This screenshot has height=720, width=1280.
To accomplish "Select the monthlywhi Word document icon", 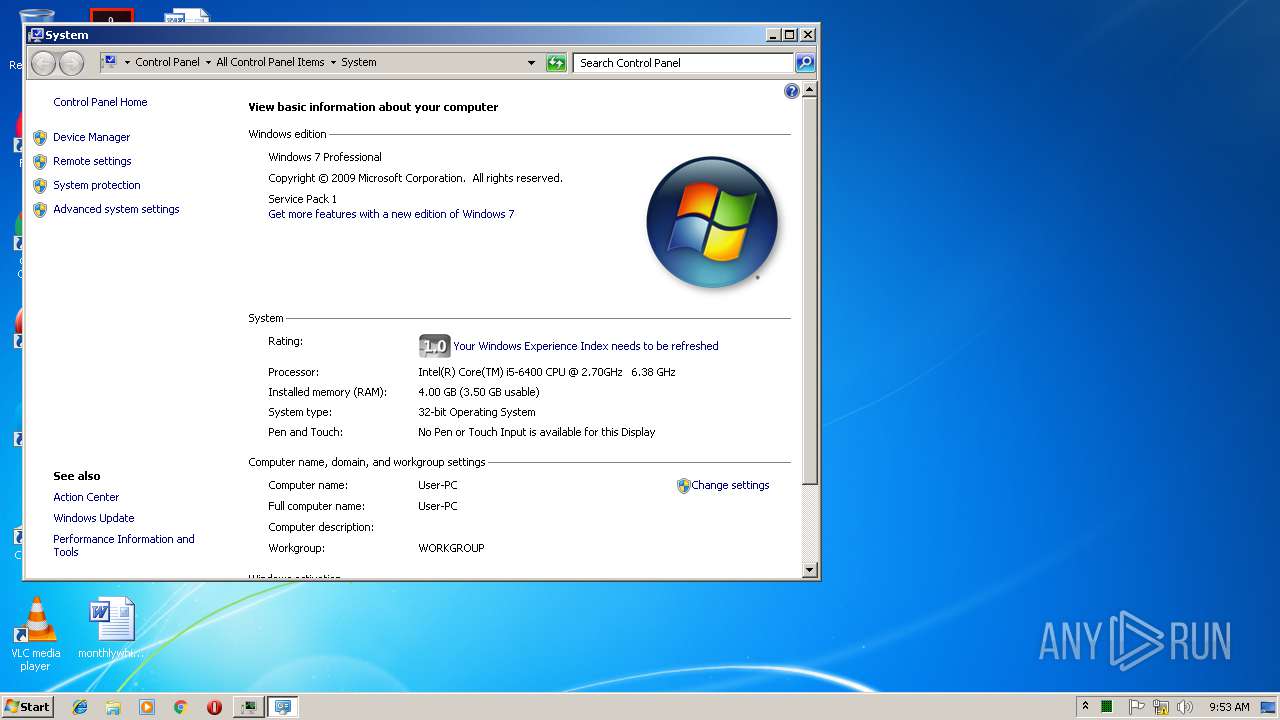I will [x=112, y=628].
